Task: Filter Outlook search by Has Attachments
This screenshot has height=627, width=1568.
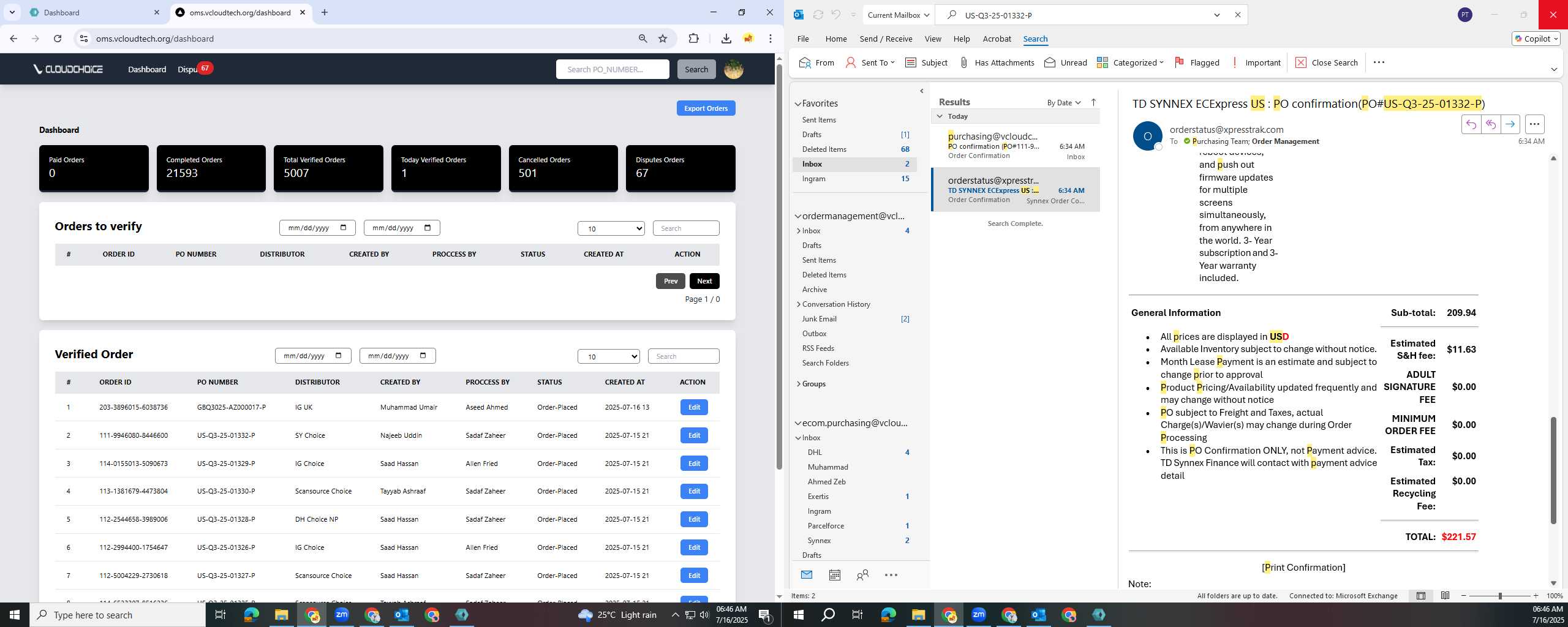Action: click(x=997, y=62)
